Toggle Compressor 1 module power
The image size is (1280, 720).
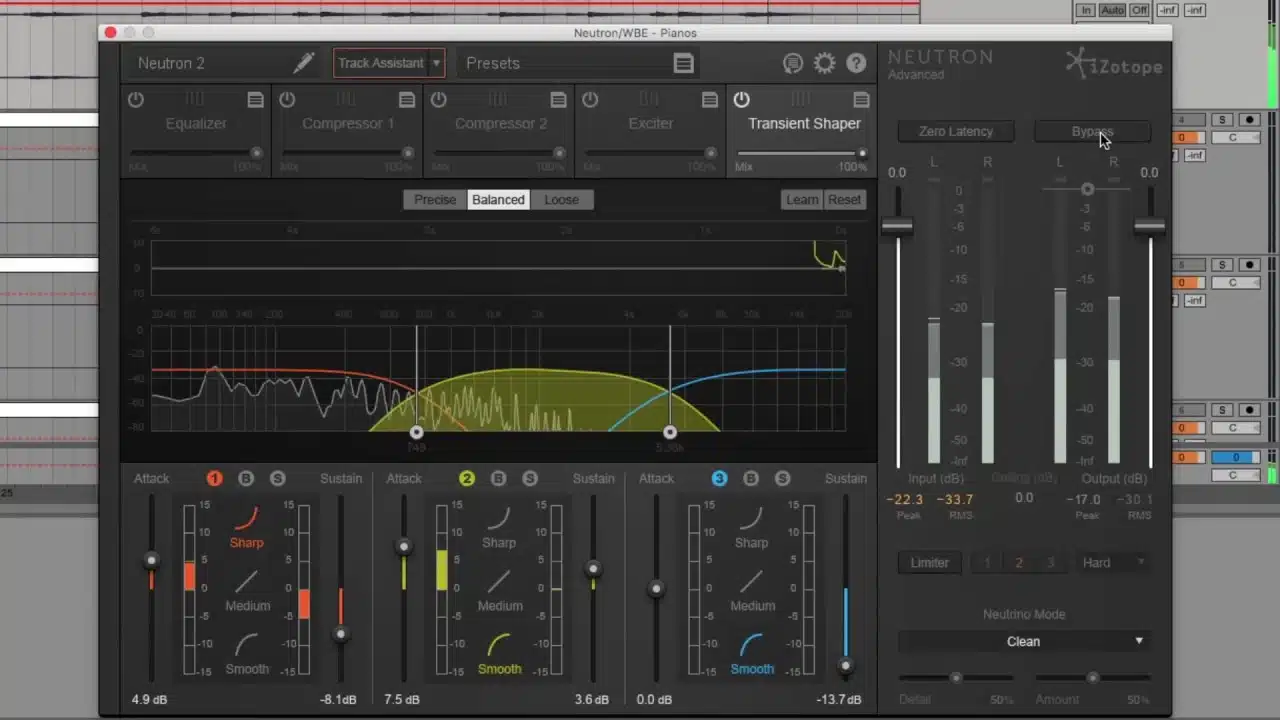click(287, 100)
